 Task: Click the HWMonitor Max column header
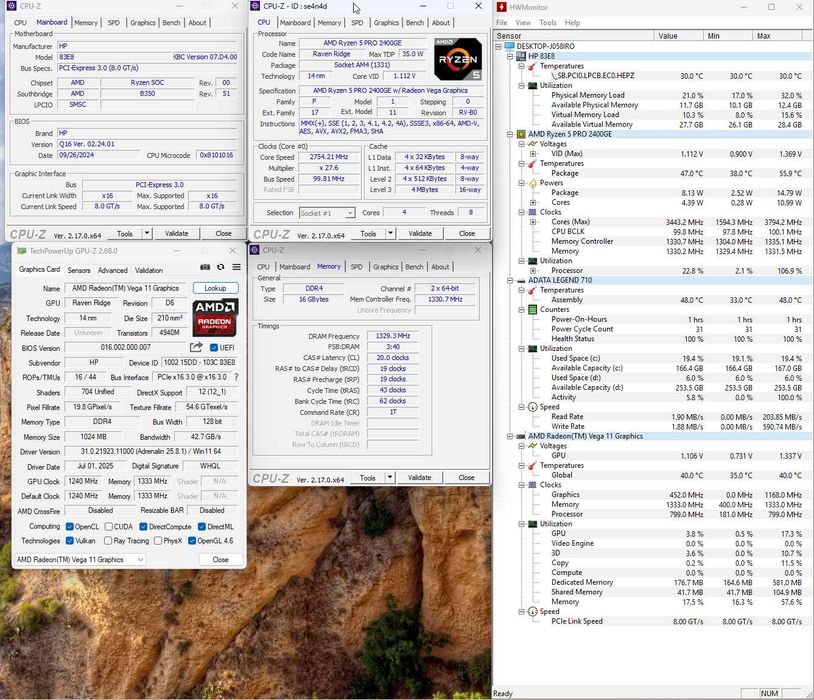(777, 35)
